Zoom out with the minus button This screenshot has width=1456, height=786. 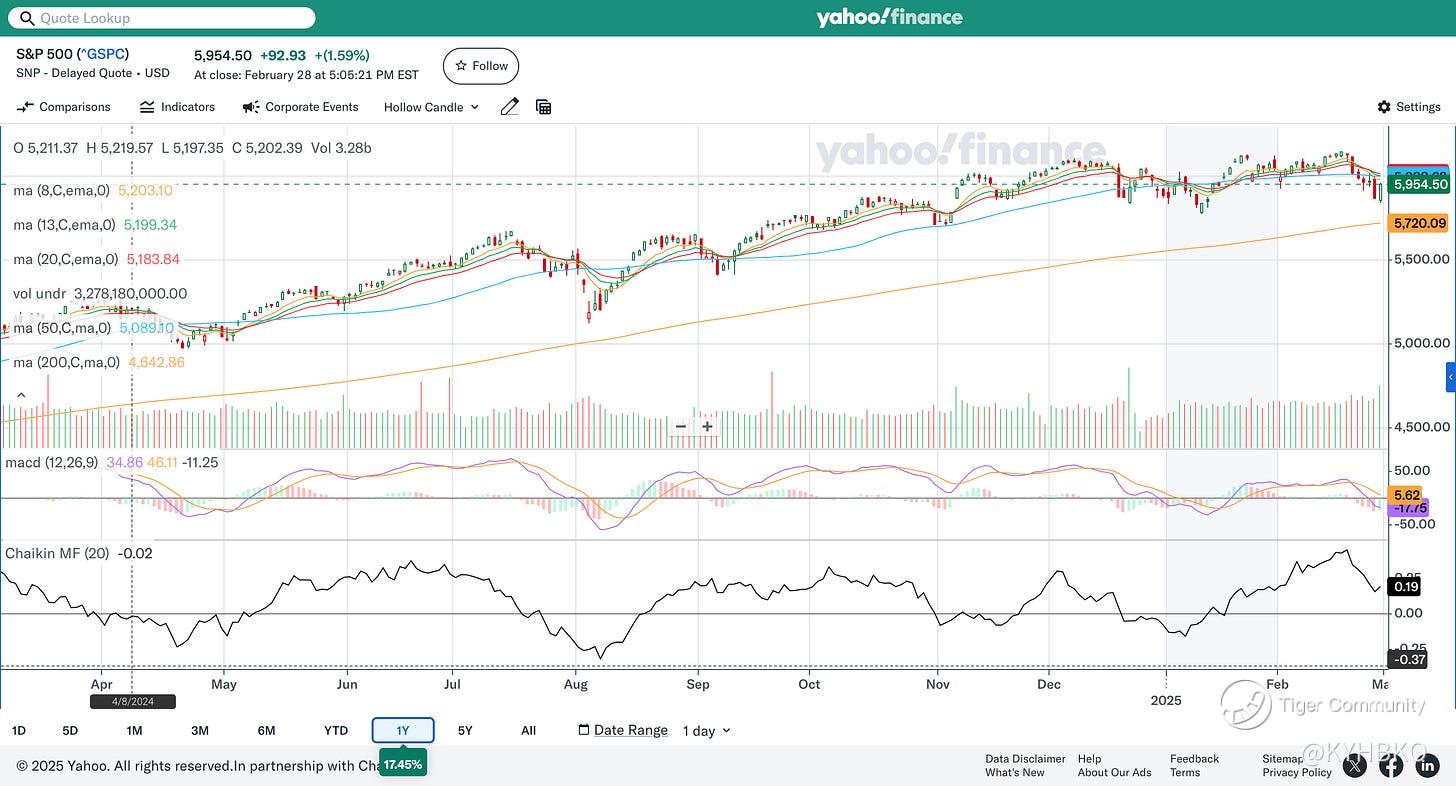click(x=681, y=426)
